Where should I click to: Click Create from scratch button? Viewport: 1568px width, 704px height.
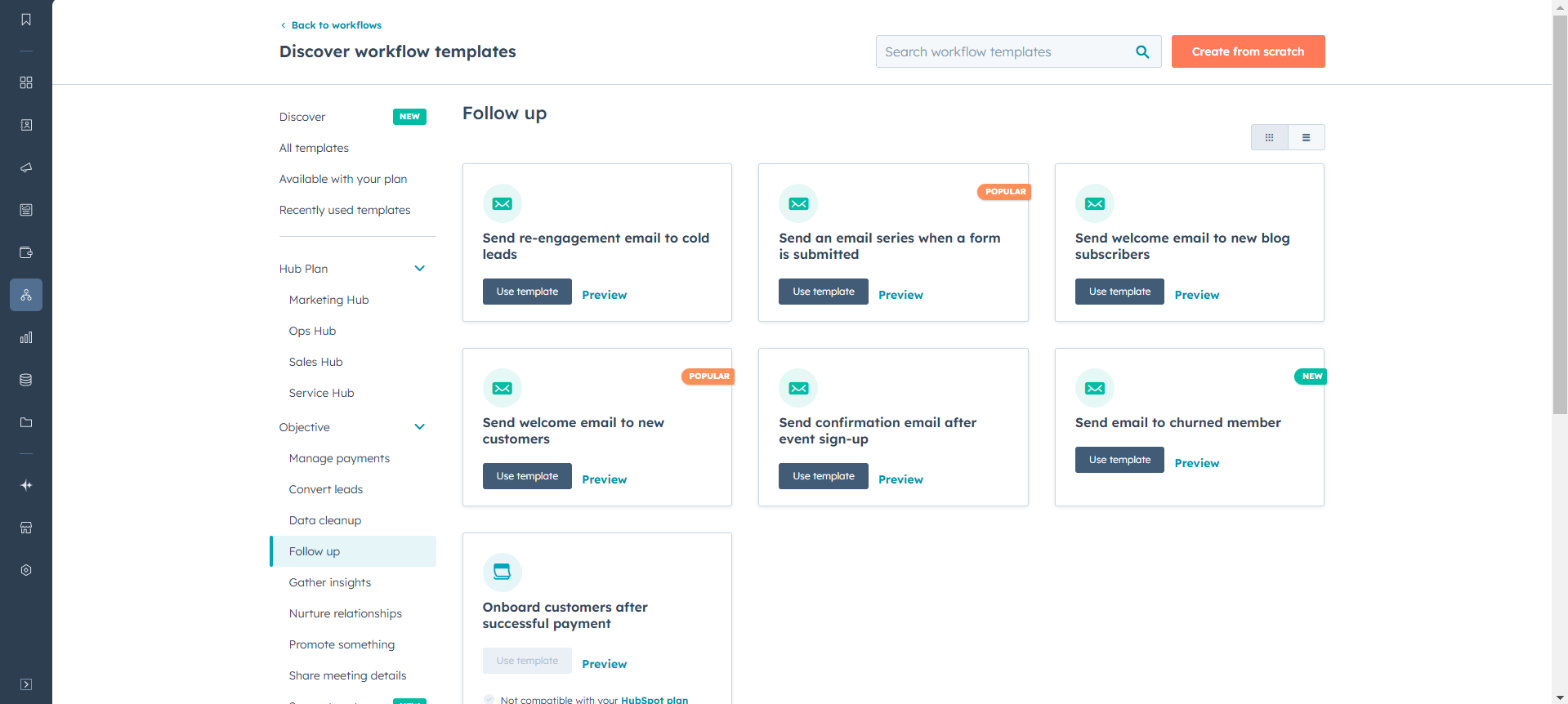1248,51
